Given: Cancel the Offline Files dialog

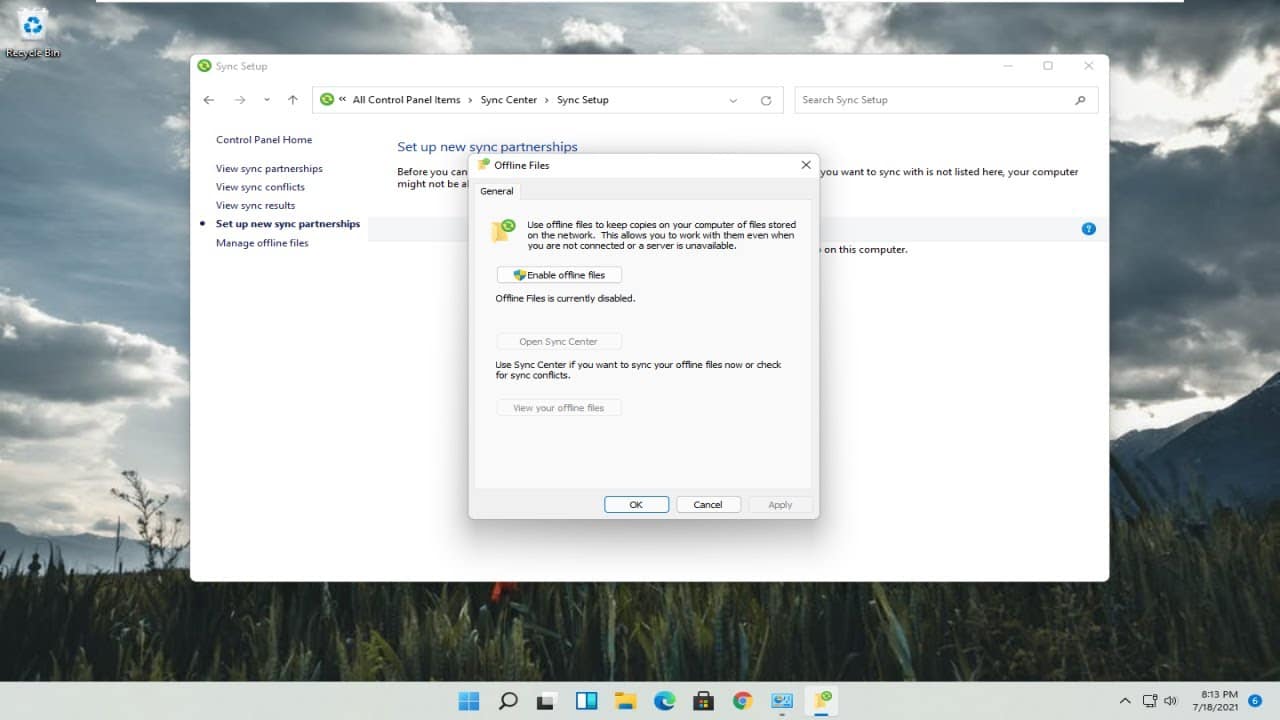Looking at the screenshot, I should click(708, 505).
